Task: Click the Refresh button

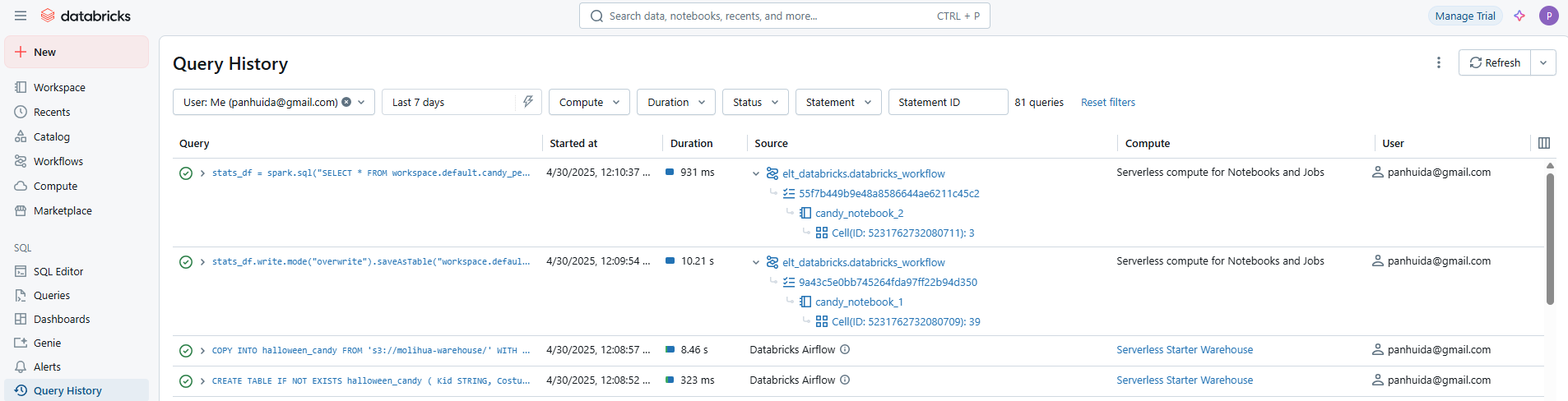Action: click(1495, 62)
